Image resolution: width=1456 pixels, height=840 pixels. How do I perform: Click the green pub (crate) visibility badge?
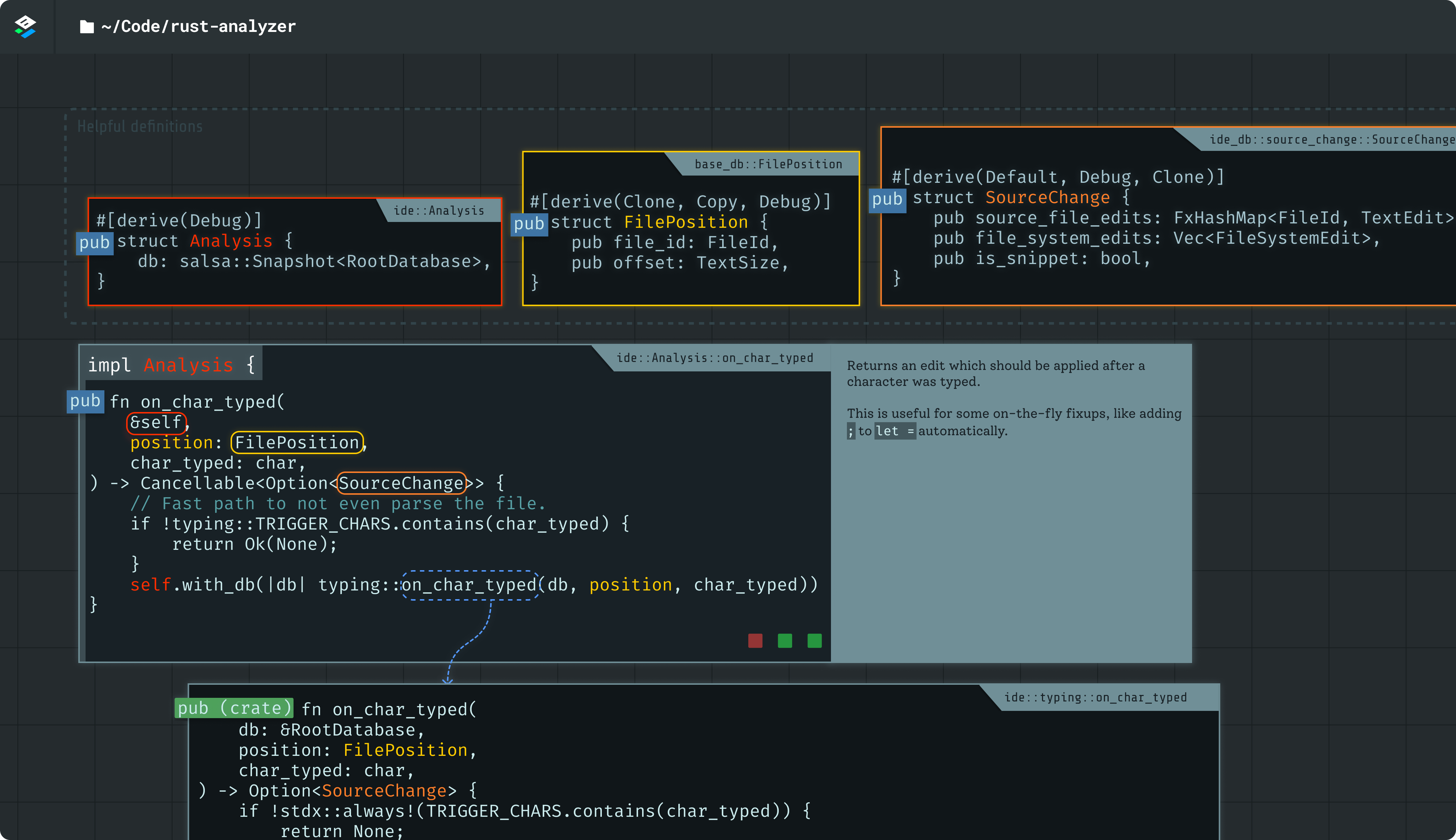[x=233, y=708]
